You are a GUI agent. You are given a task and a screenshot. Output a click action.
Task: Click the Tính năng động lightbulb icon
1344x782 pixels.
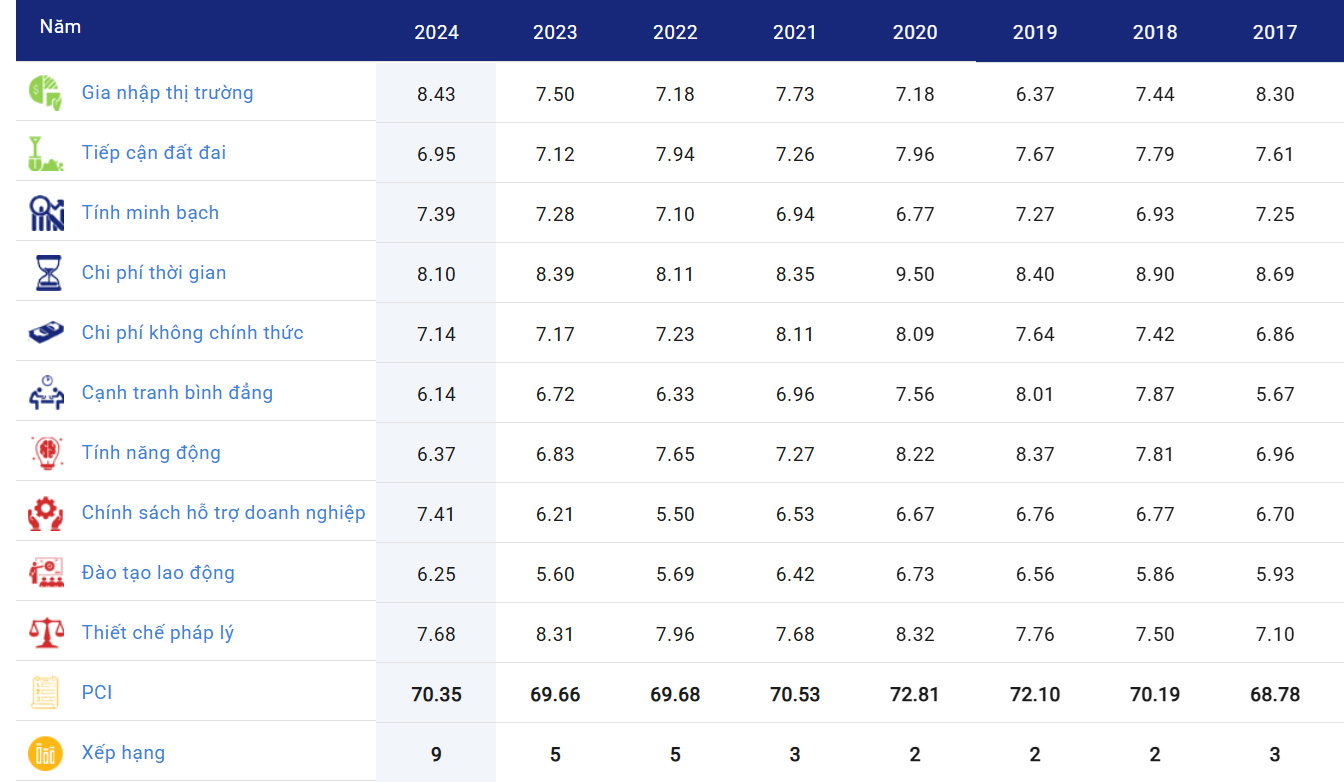click(46, 453)
